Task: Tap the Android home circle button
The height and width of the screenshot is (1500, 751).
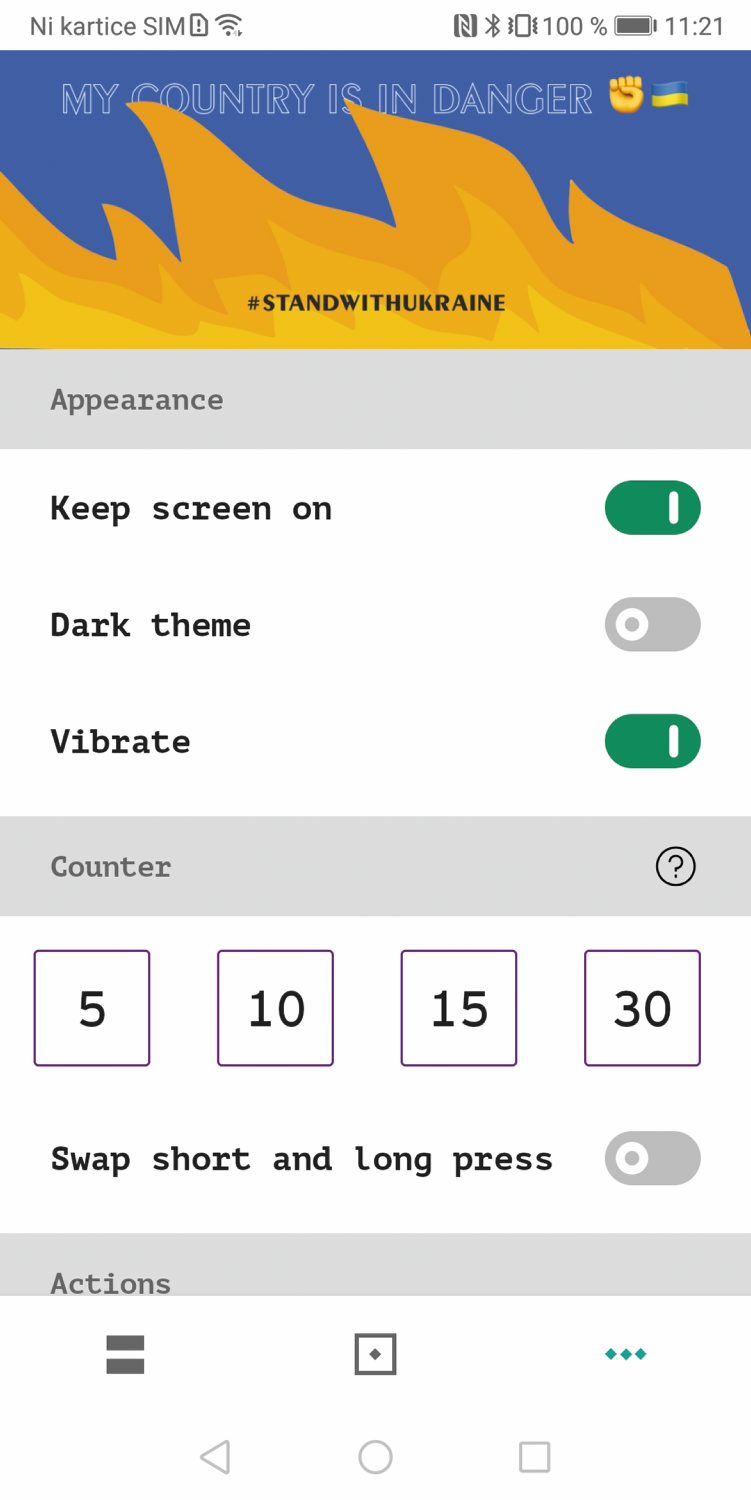Action: (375, 1457)
